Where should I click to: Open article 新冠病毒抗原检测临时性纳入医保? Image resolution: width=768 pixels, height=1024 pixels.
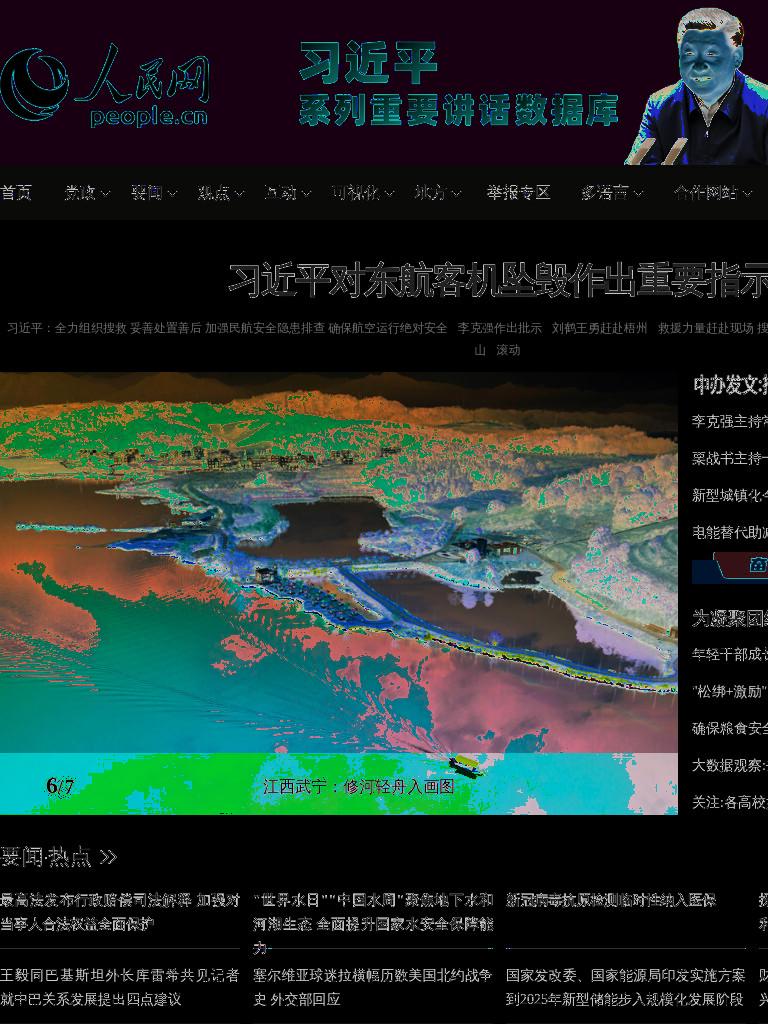(611, 901)
